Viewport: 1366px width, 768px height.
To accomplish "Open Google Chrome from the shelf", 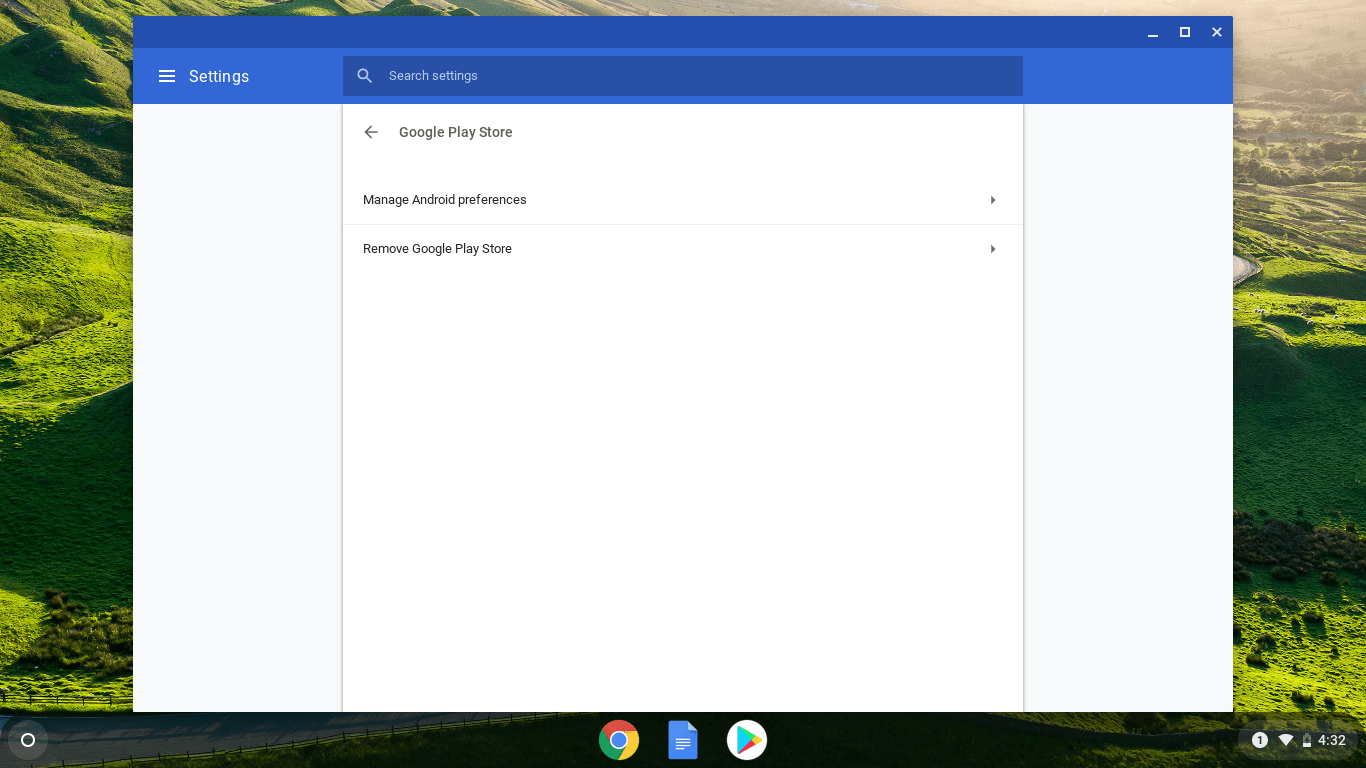I will point(619,740).
